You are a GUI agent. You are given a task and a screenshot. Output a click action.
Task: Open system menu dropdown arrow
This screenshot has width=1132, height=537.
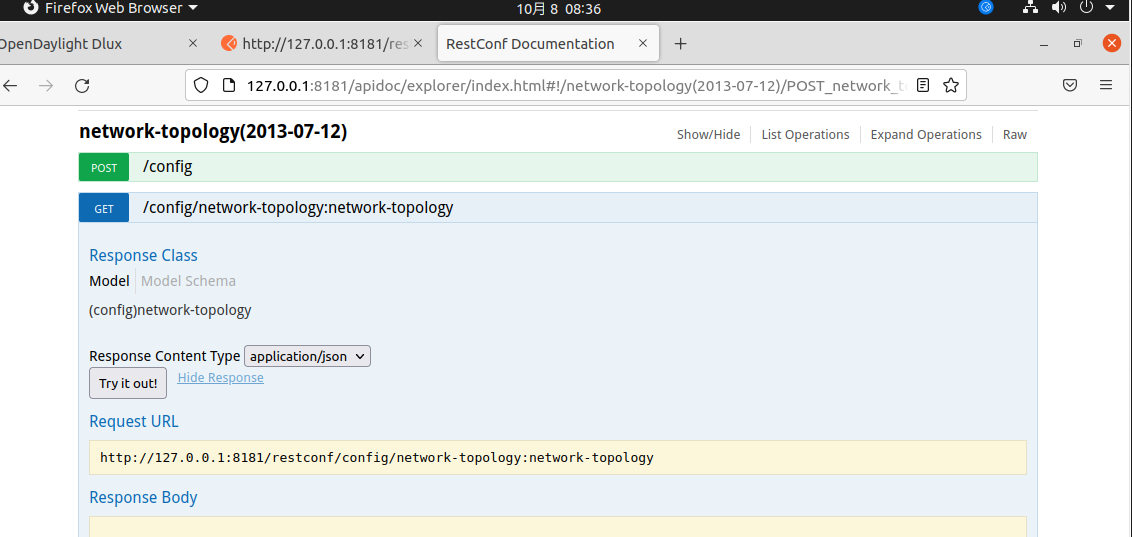[x=1110, y=9]
